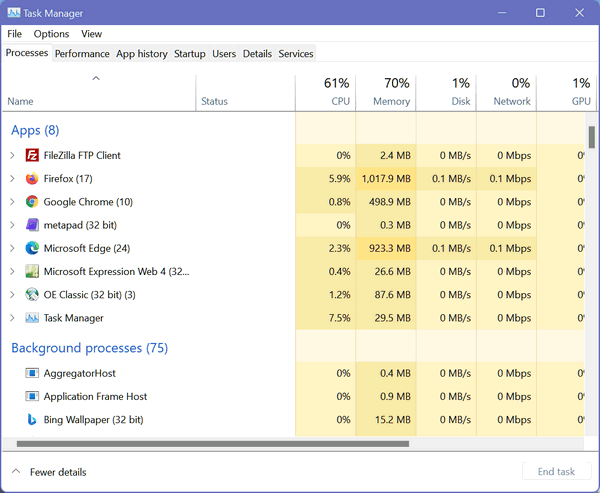This screenshot has height=493, width=600.
Task: Expand the Google Chrome (10) group
Action: click(12, 202)
